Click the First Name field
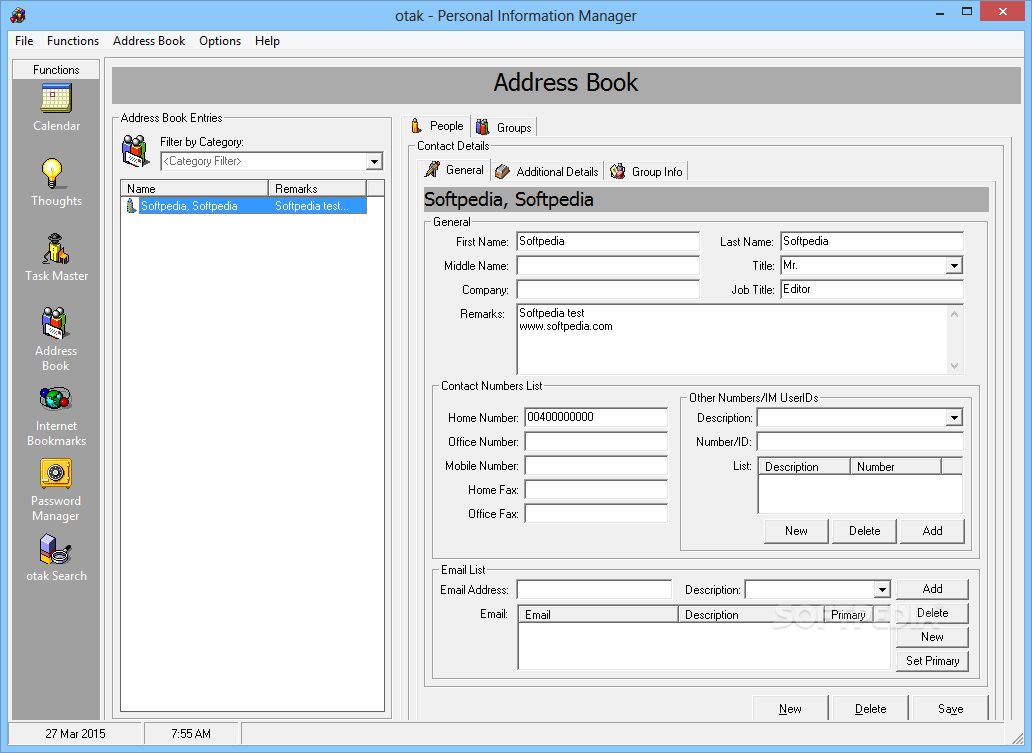Screen dimensions: 1032x753 coord(607,241)
